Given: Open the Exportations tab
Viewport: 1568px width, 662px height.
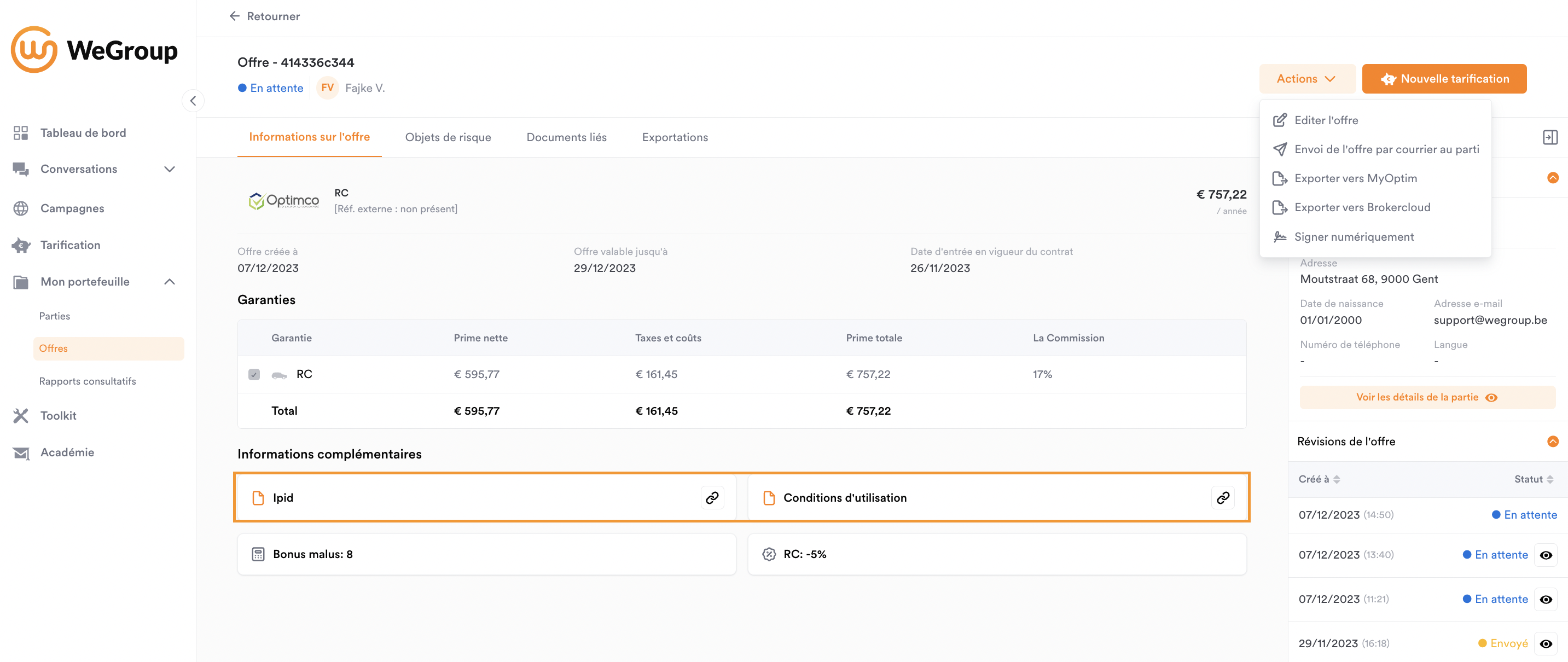Looking at the screenshot, I should (675, 137).
